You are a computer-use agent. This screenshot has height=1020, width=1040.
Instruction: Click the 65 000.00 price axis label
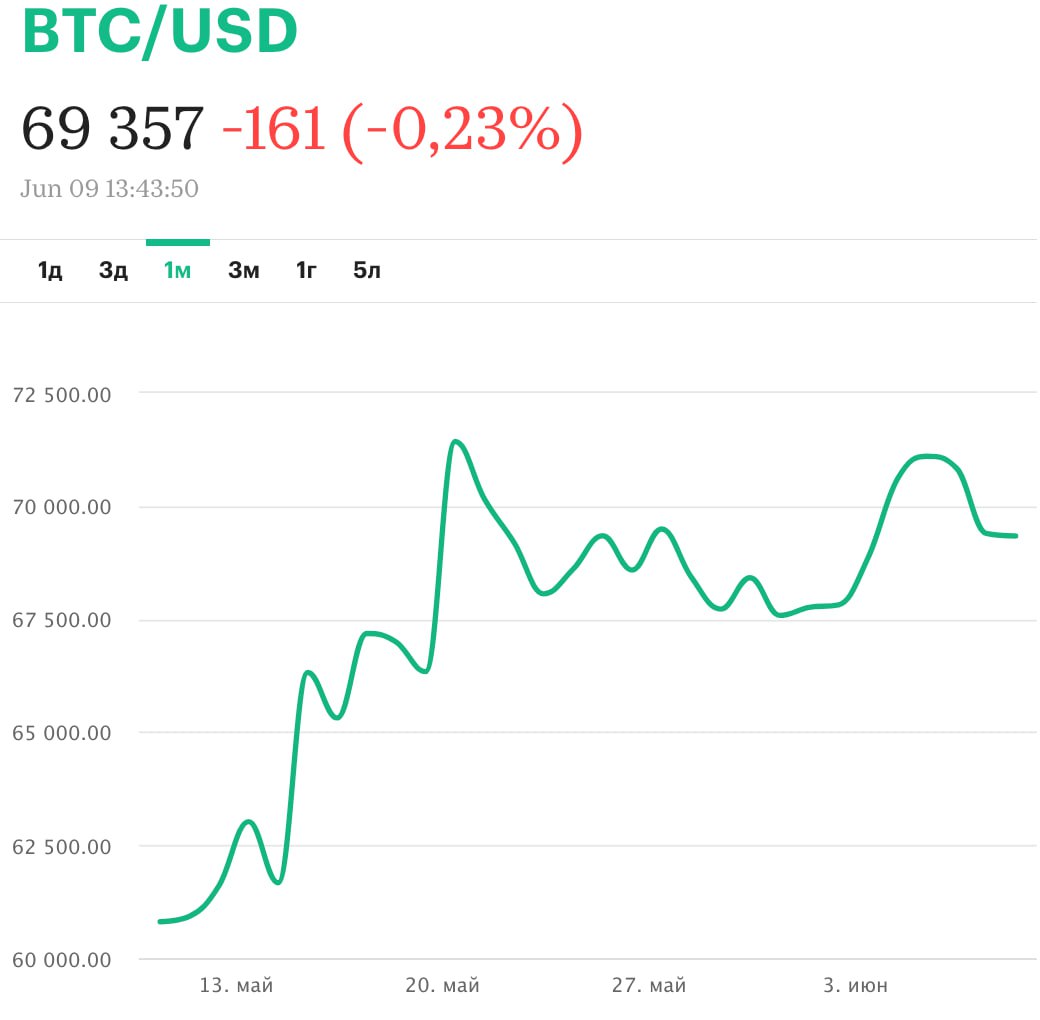tap(61, 733)
